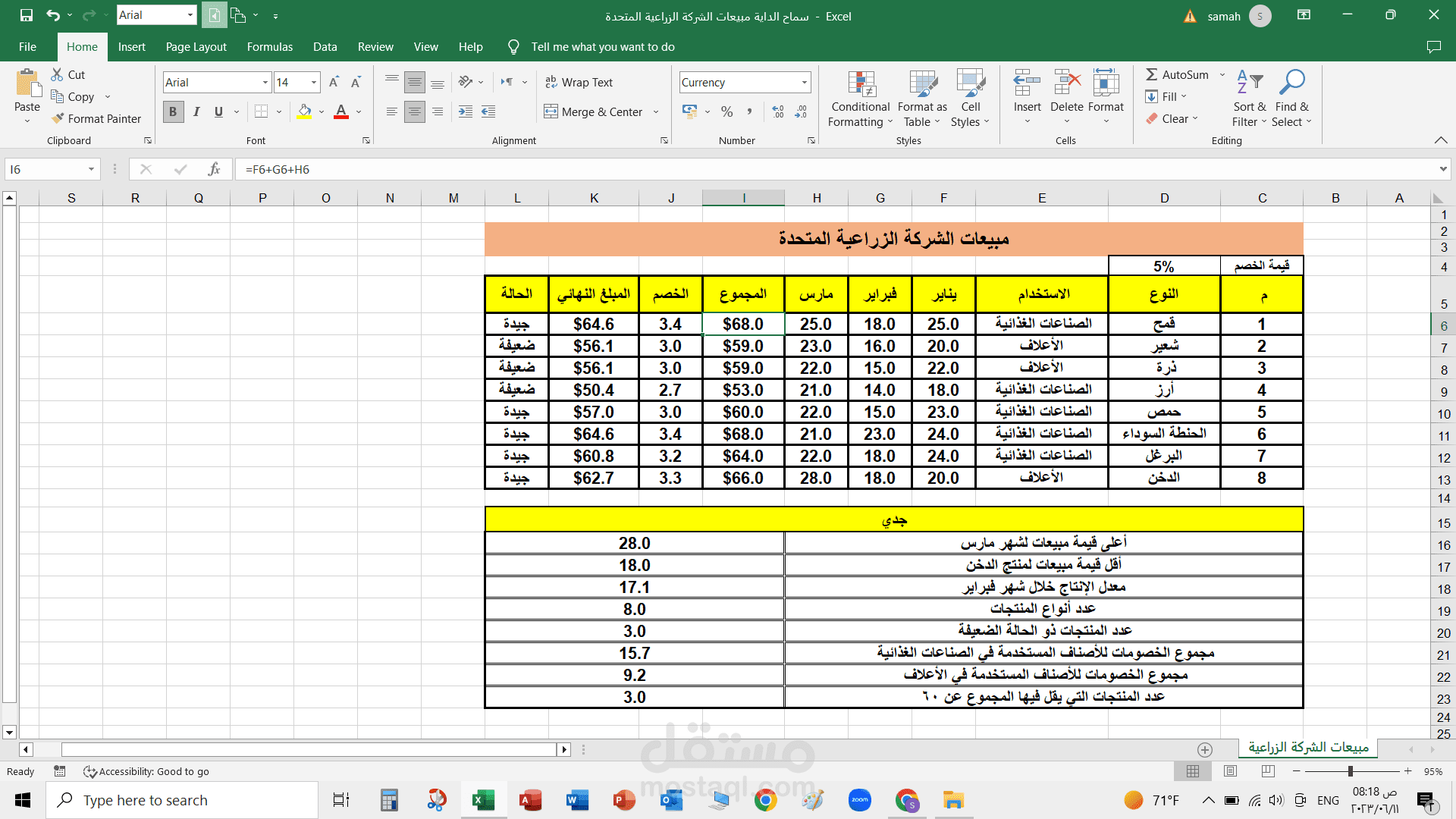This screenshot has height=819, width=1456.
Task: Open the Currency number format dropdown
Action: pyautogui.click(x=804, y=82)
